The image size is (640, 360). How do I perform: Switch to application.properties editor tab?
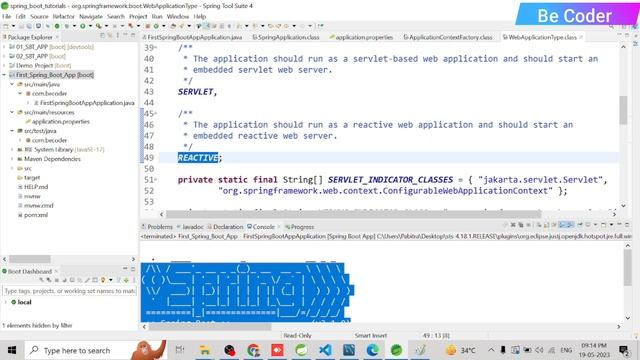(x=361, y=37)
